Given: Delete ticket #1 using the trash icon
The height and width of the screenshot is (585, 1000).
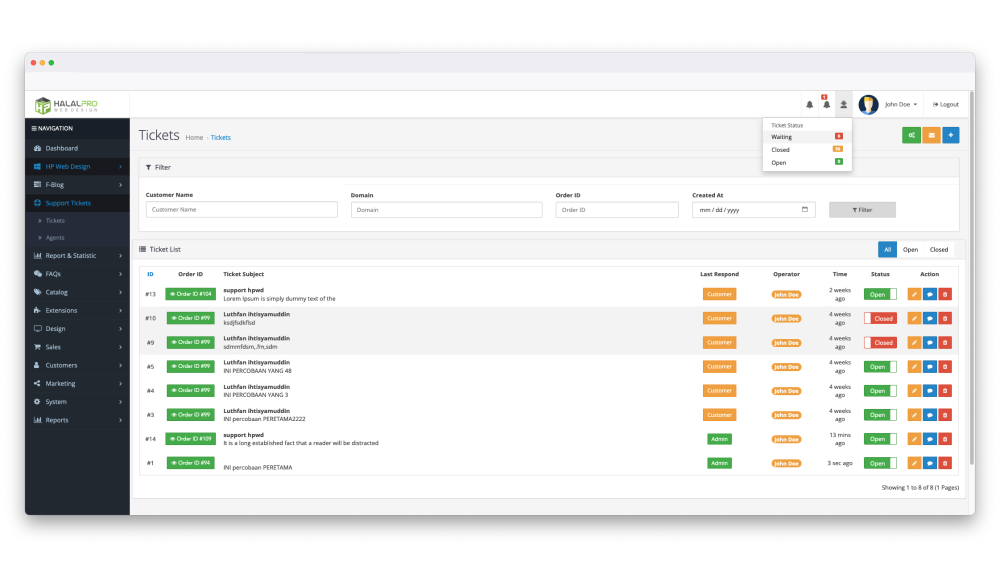Looking at the screenshot, I should pyautogui.click(x=945, y=463).
